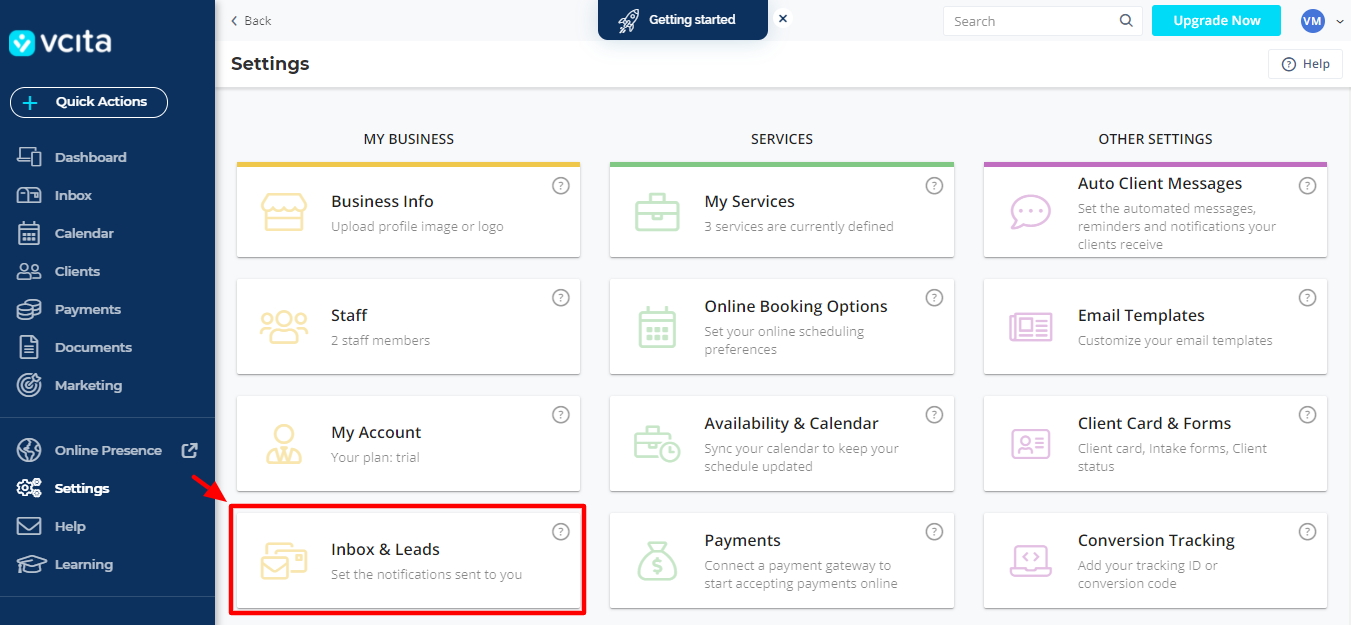1351x625 pixels.
Task: Open Availability & Calendar card
Action: pos(782,443)
